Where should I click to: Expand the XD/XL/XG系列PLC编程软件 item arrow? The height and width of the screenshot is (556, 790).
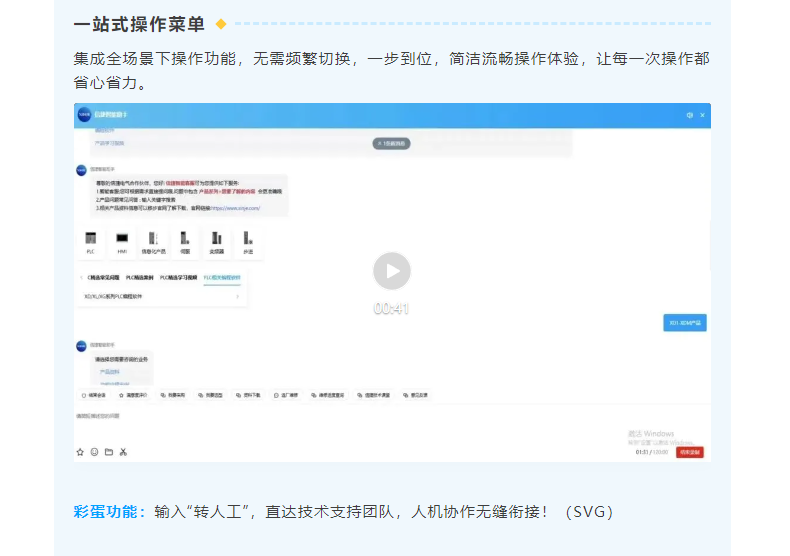237,296
